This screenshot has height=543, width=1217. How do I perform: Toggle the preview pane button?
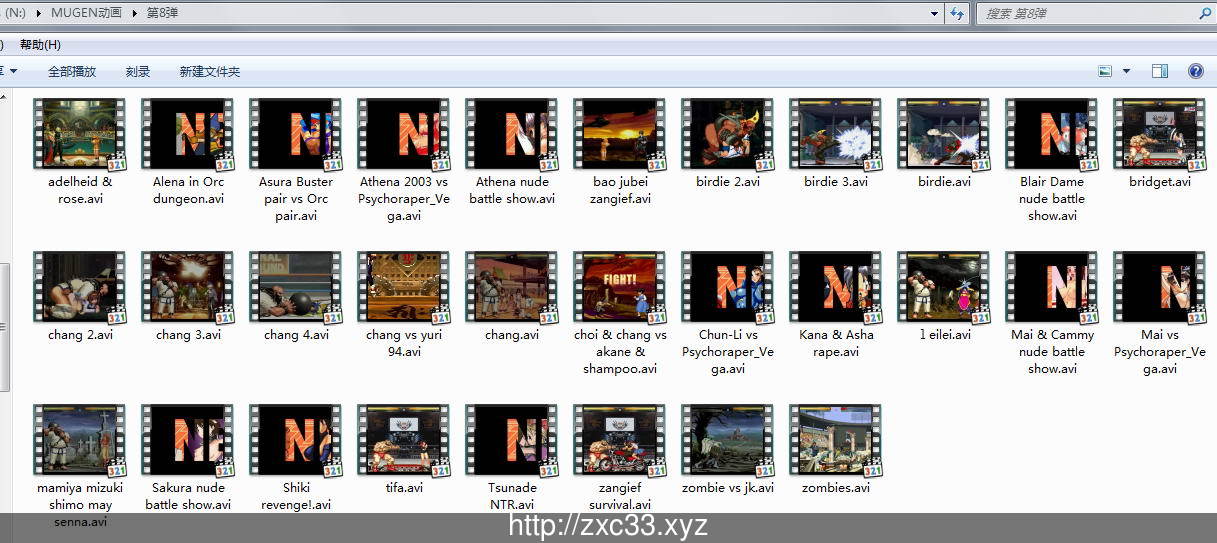pyautogui.click(x=1160, y=71)
